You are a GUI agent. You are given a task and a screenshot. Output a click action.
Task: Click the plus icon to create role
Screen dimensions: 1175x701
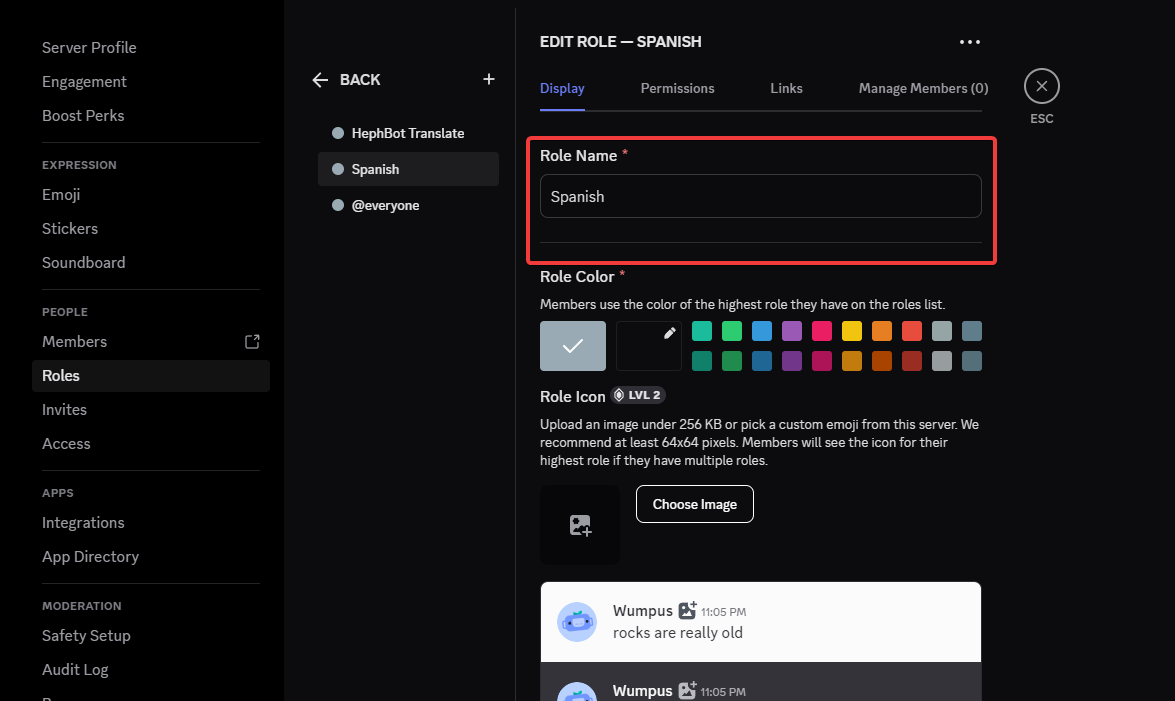pos(489,79)
